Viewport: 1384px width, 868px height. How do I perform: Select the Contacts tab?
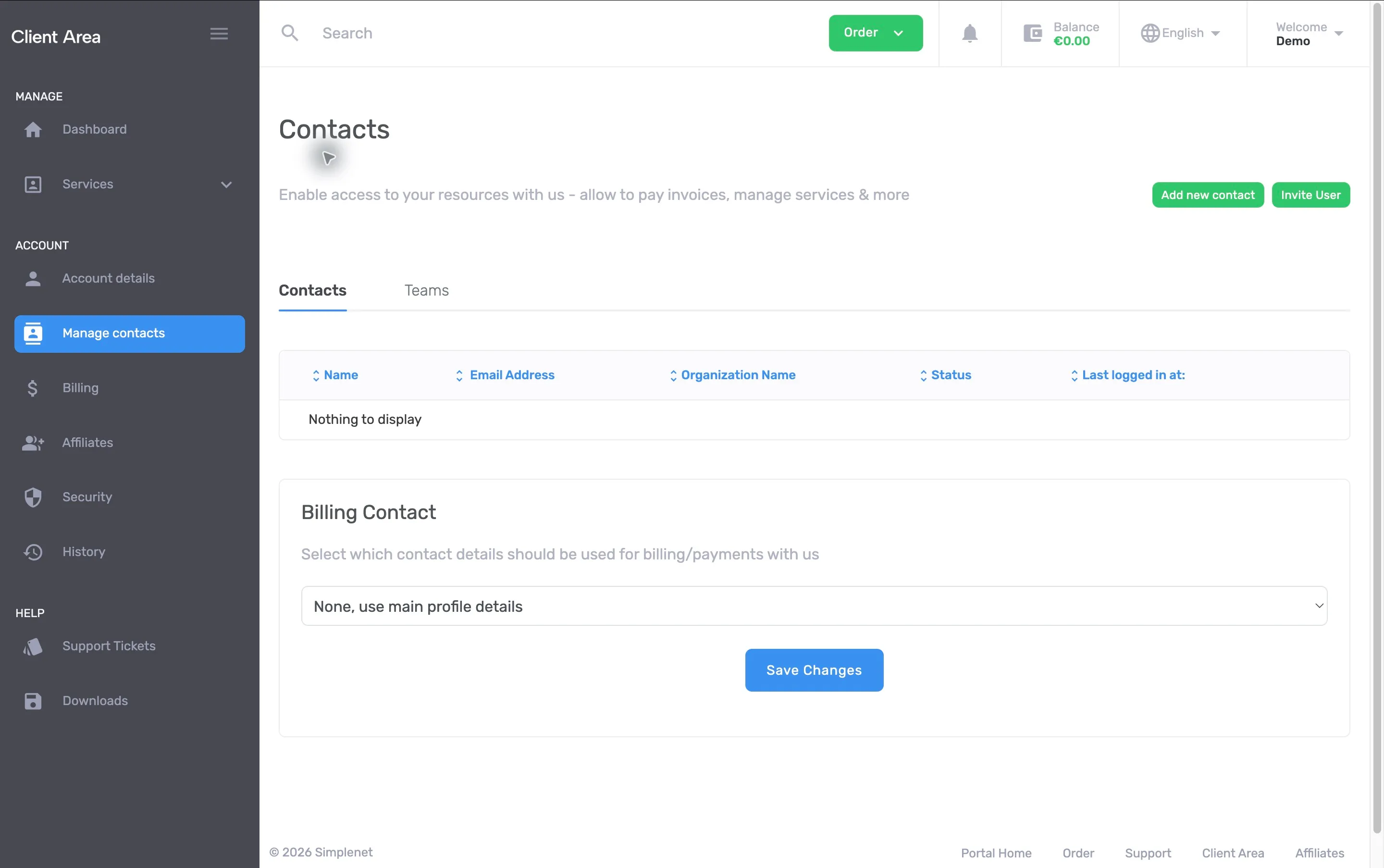(x=312, y=290)
